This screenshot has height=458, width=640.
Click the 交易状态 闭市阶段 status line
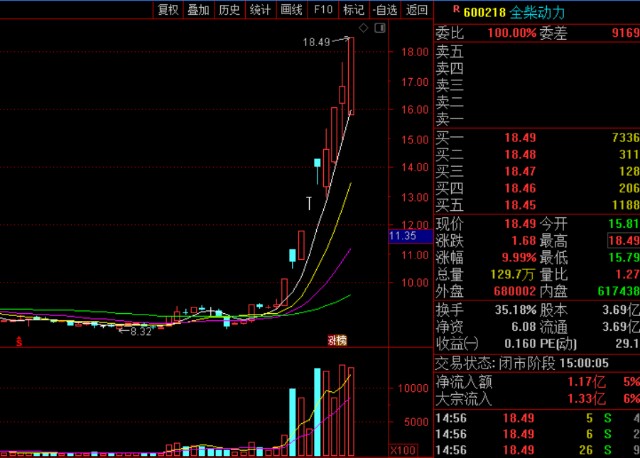[x=522, y=363]
